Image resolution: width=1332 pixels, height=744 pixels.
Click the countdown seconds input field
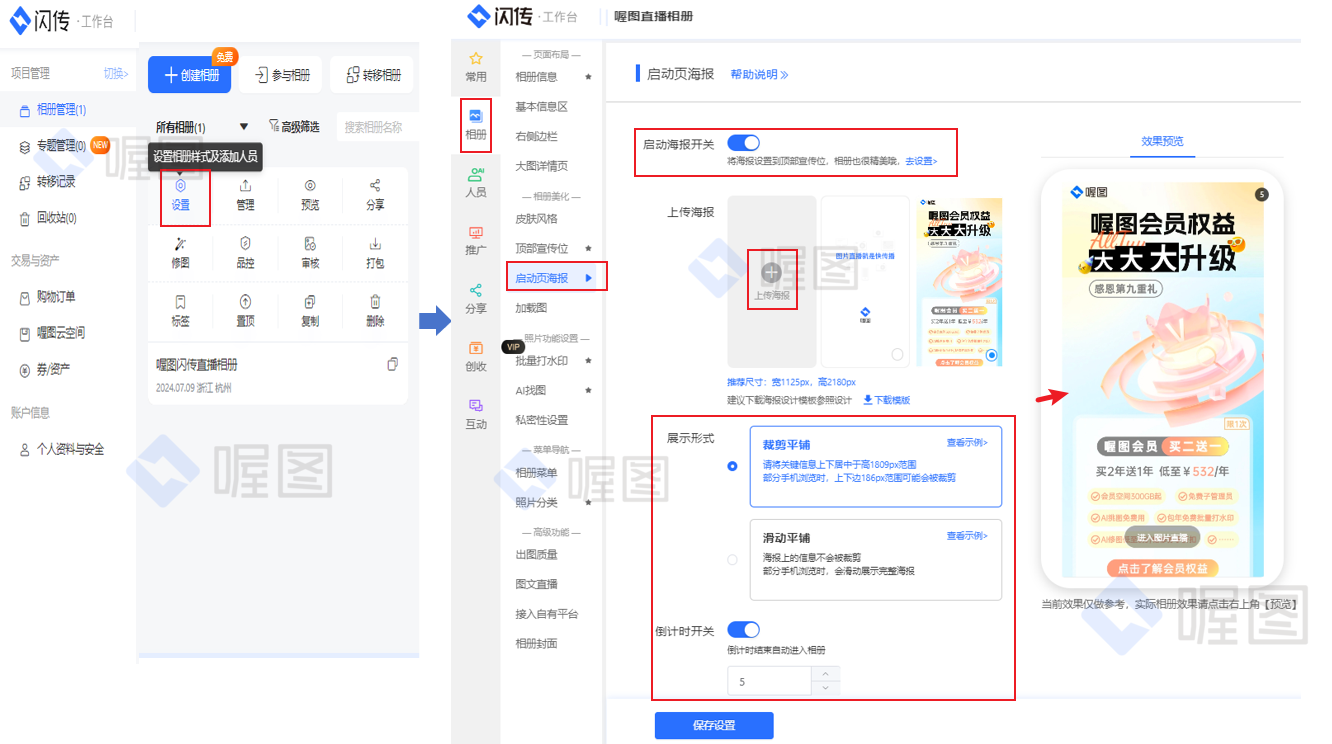pos(769,682)
